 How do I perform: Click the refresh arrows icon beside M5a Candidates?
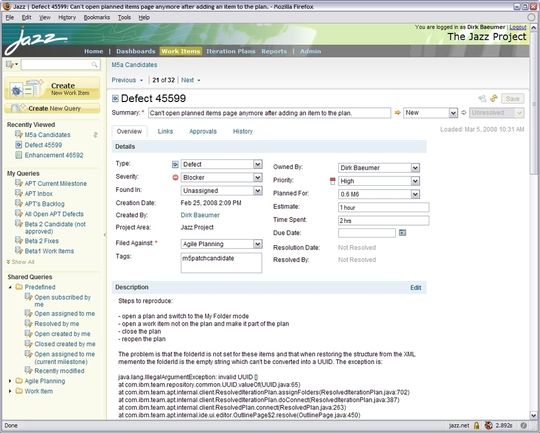96,135
